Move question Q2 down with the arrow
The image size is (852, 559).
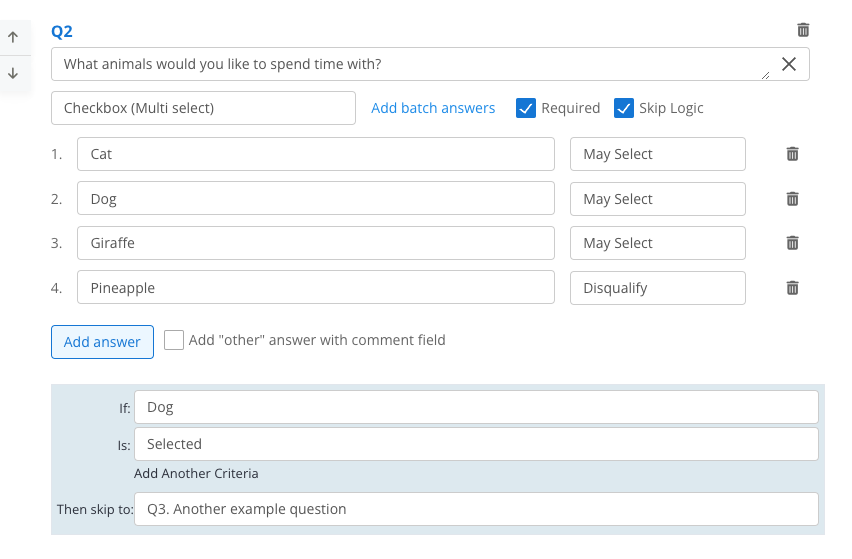point(13,73)
